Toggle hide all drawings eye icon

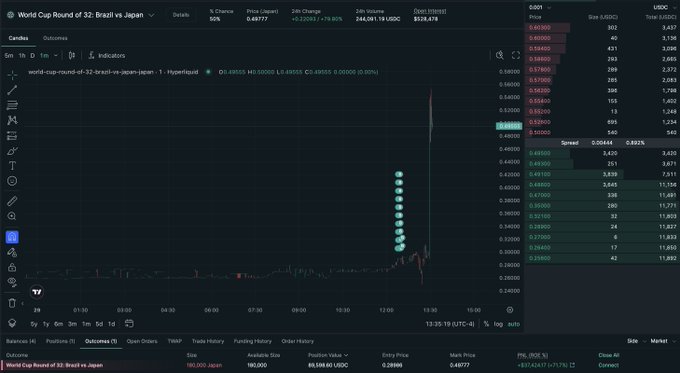click(12, 282)
